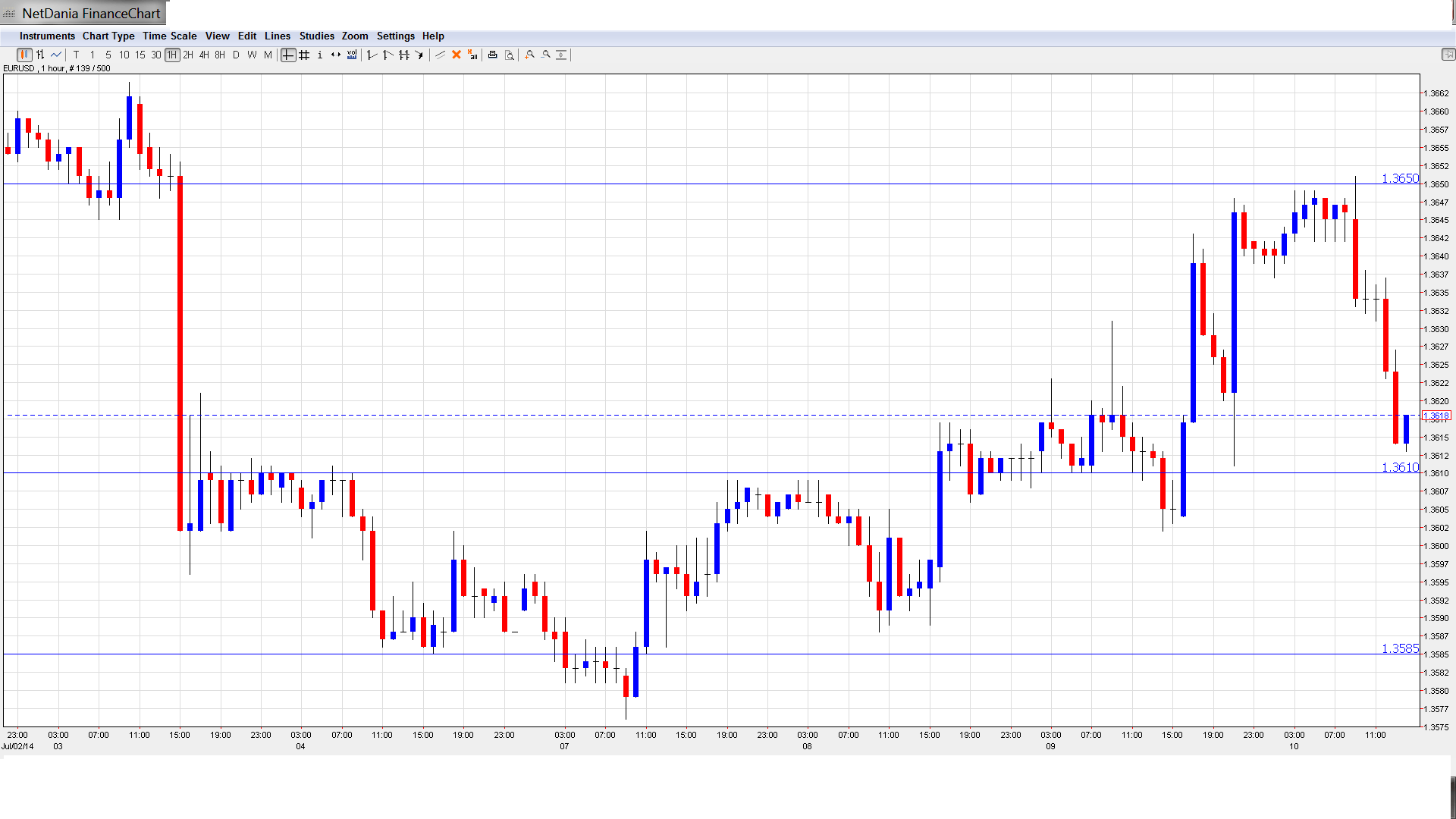The height and width of the screenshot is (819, 1456).
Task: Click the print chart icon
Action: coord(493,55)
